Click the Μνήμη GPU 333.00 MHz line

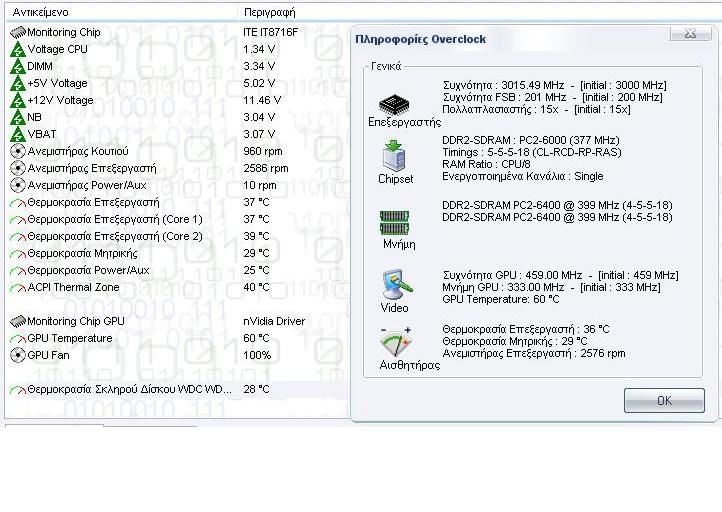(551, 287)
